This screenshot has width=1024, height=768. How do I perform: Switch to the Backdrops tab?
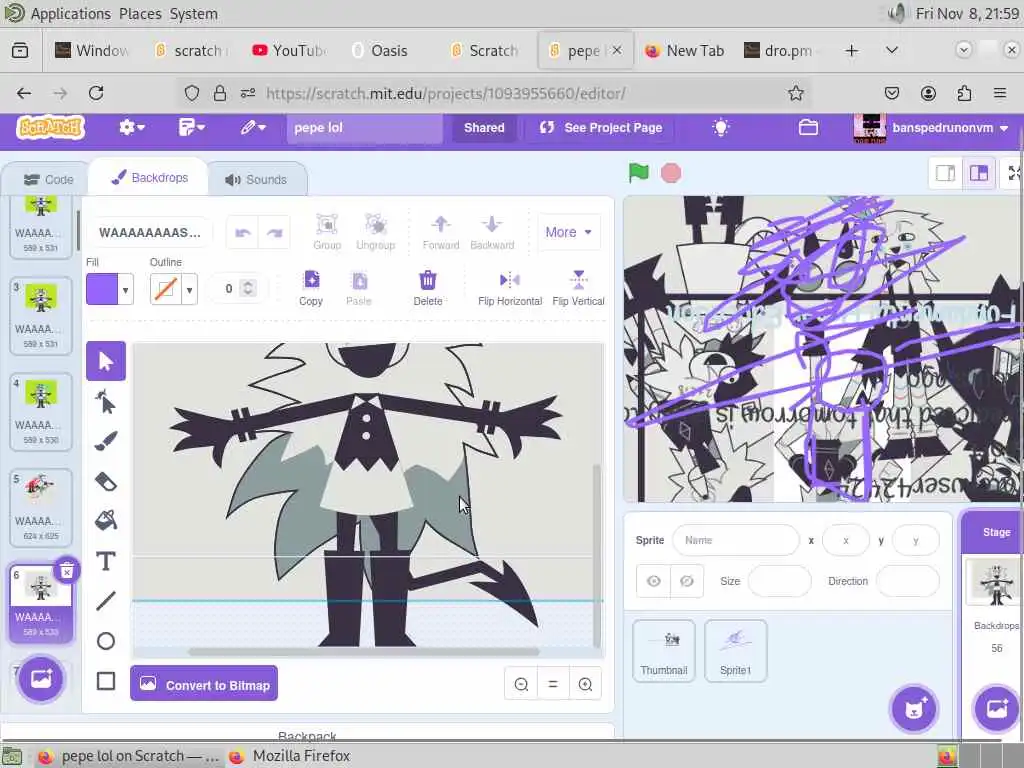[150, 178]
